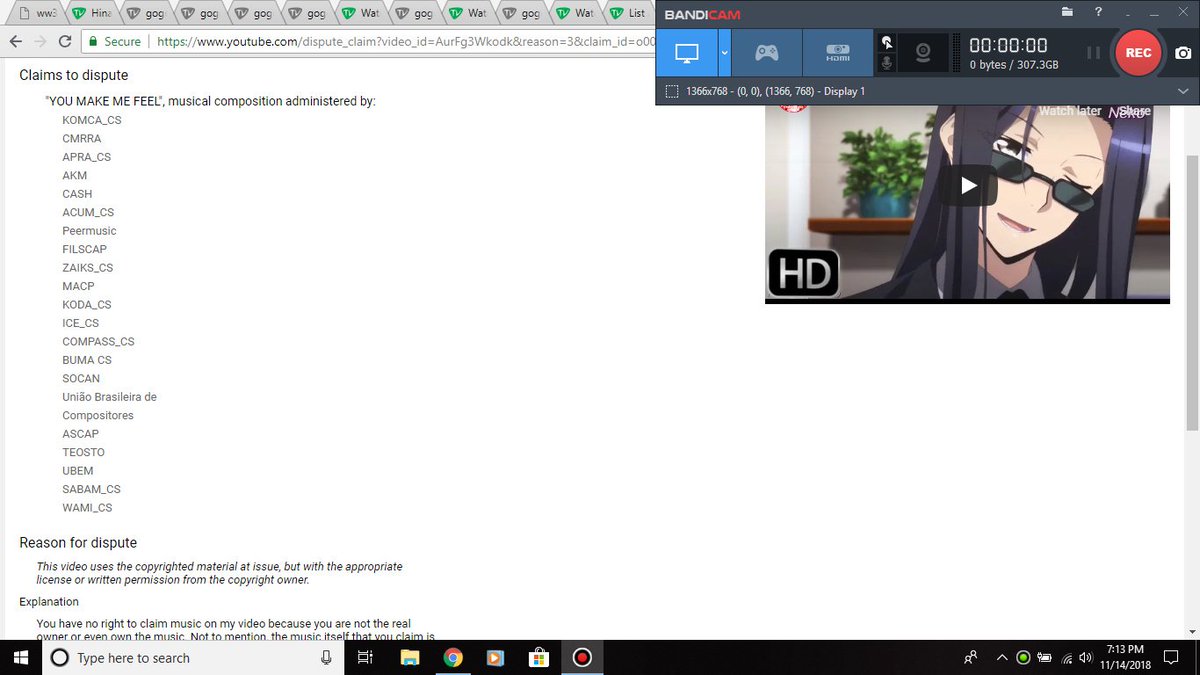Click 'MACP' in the claims list

point(78,286)
